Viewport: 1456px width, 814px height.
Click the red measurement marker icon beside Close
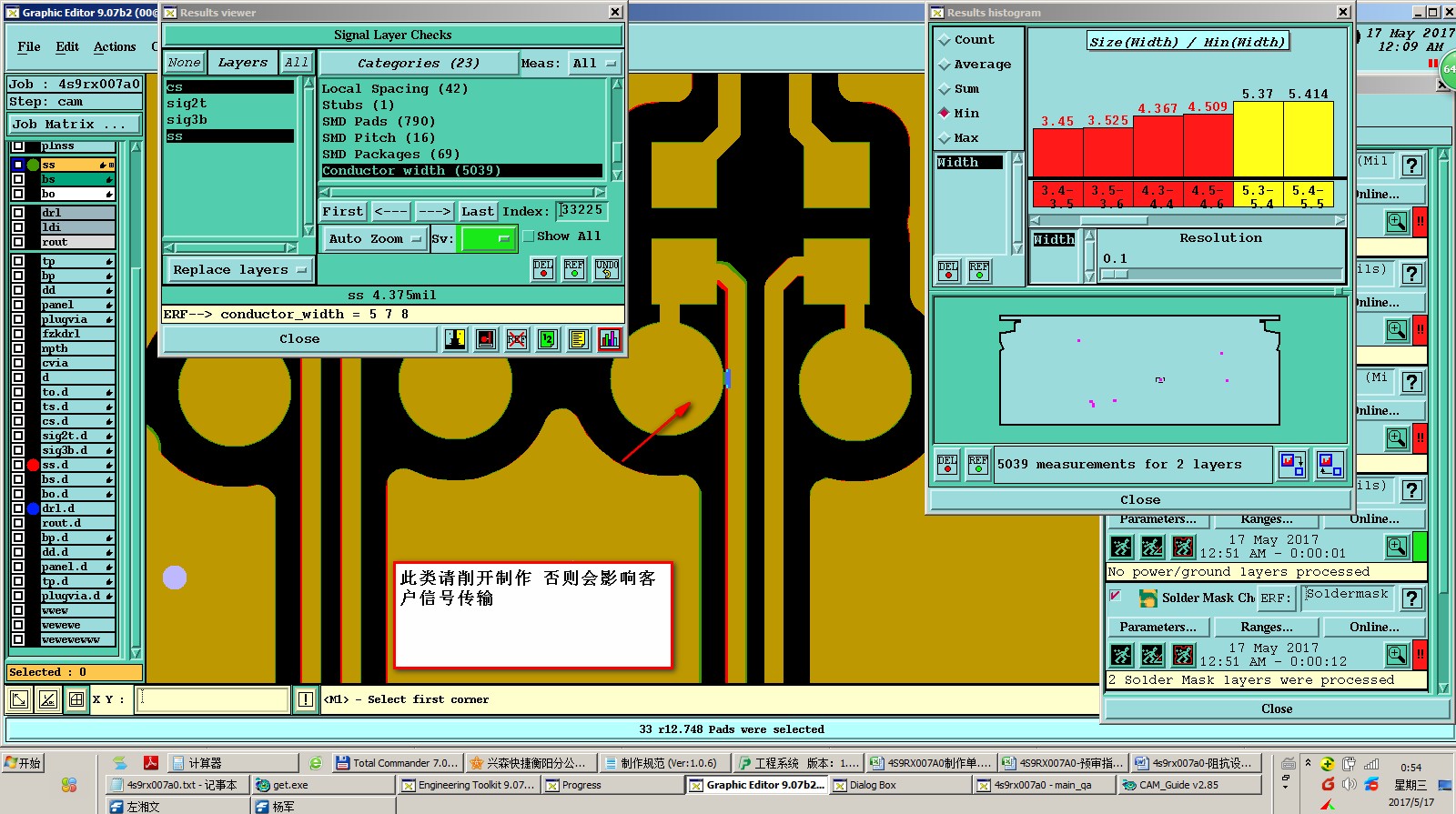point(486,339)
